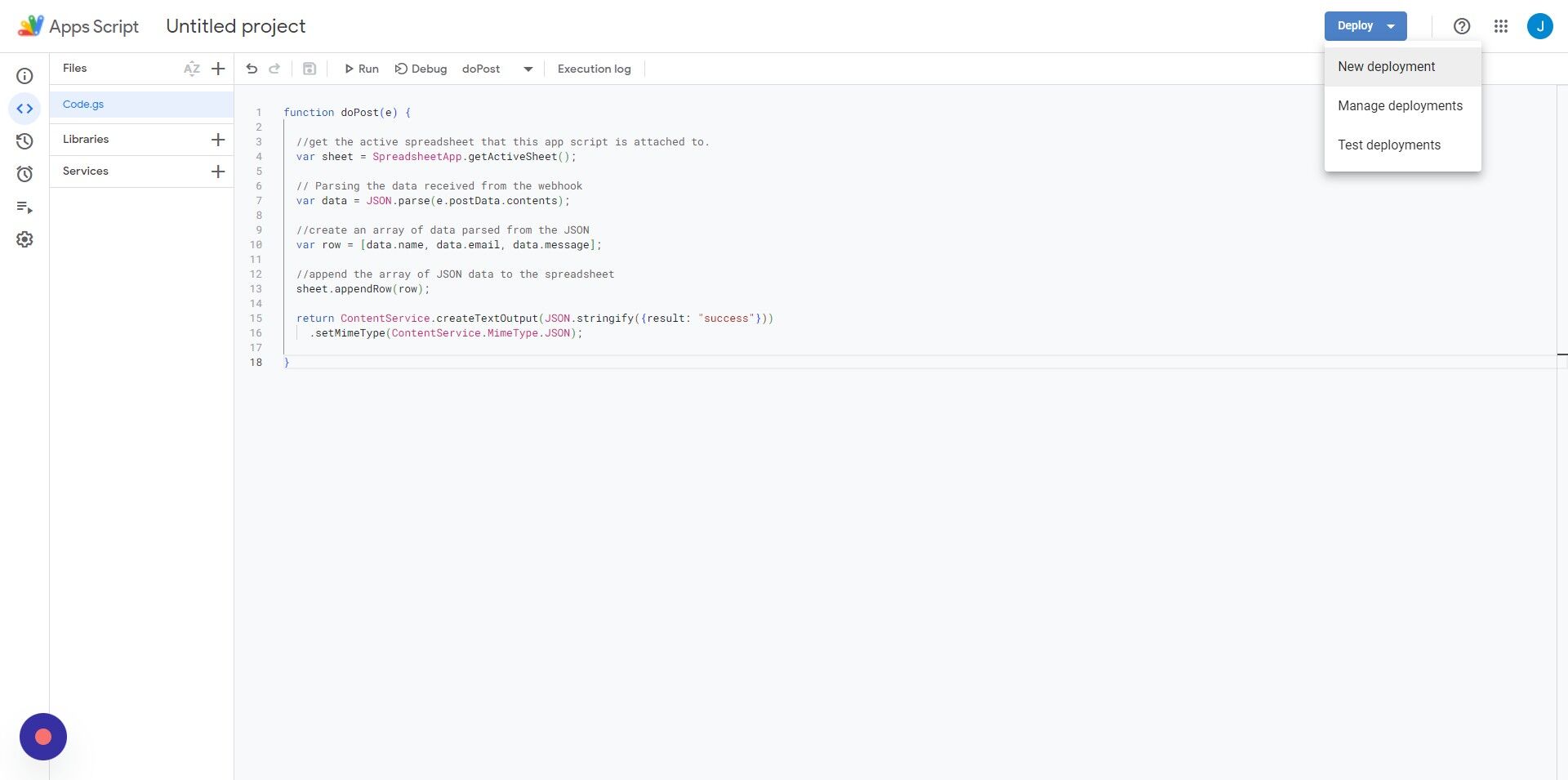
Task: Select the Code.gs file
Action: pos(82,104)
